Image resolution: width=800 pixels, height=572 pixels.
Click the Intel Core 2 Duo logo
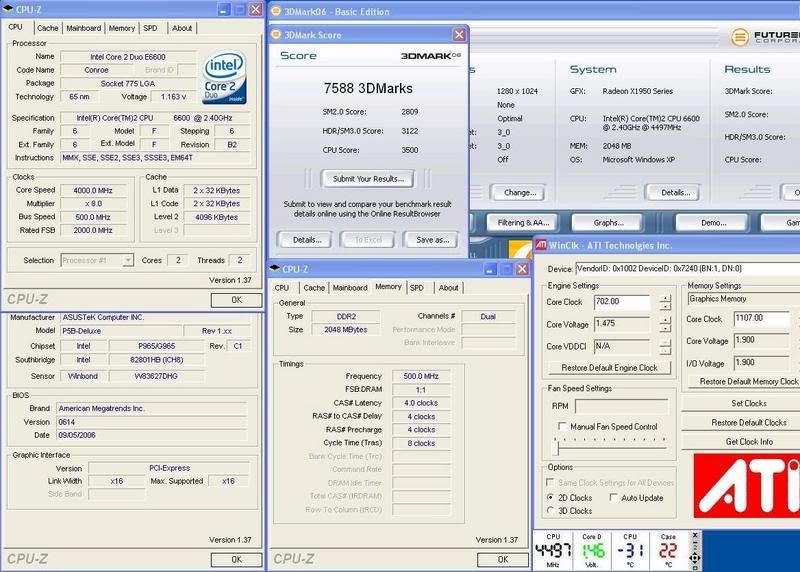point(226,76)
